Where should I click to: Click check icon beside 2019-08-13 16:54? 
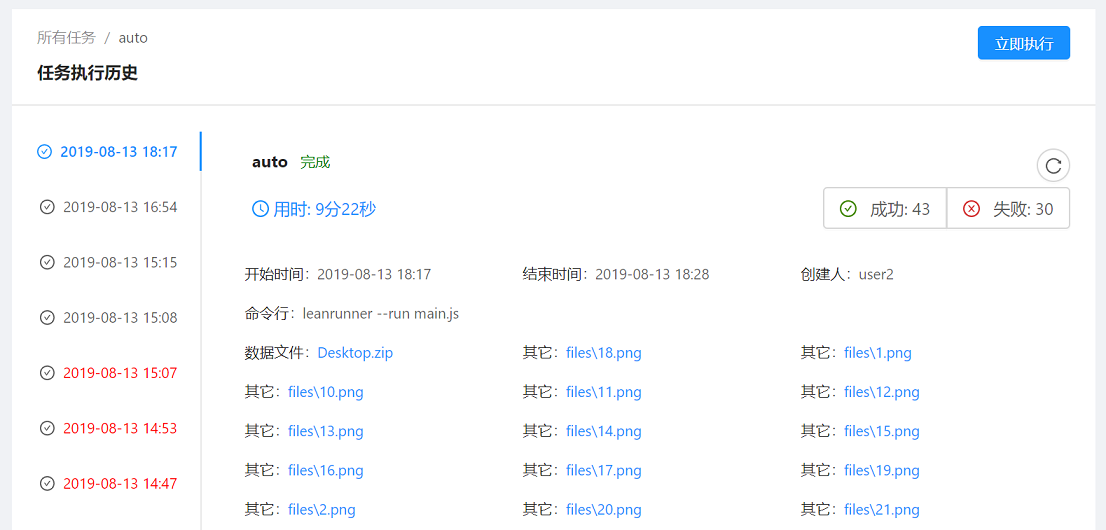(x=47, y=207)
